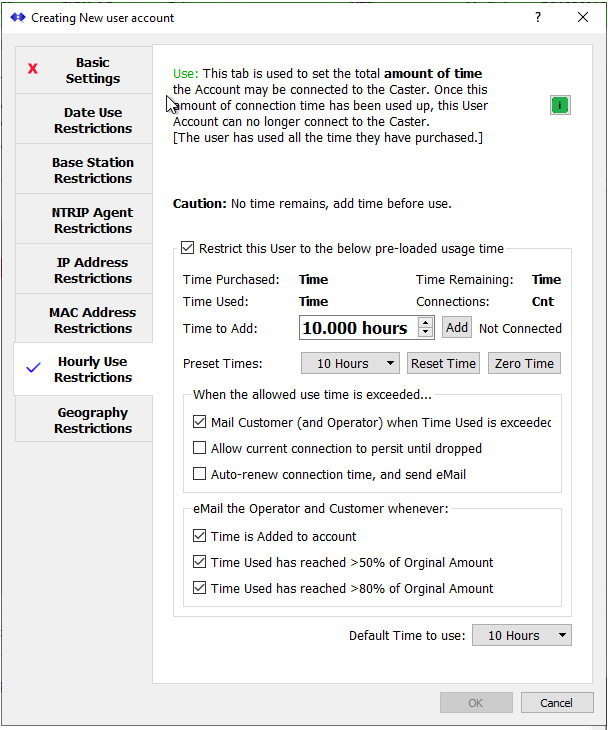Uncheck Time is Added to account

coord(200,537)
